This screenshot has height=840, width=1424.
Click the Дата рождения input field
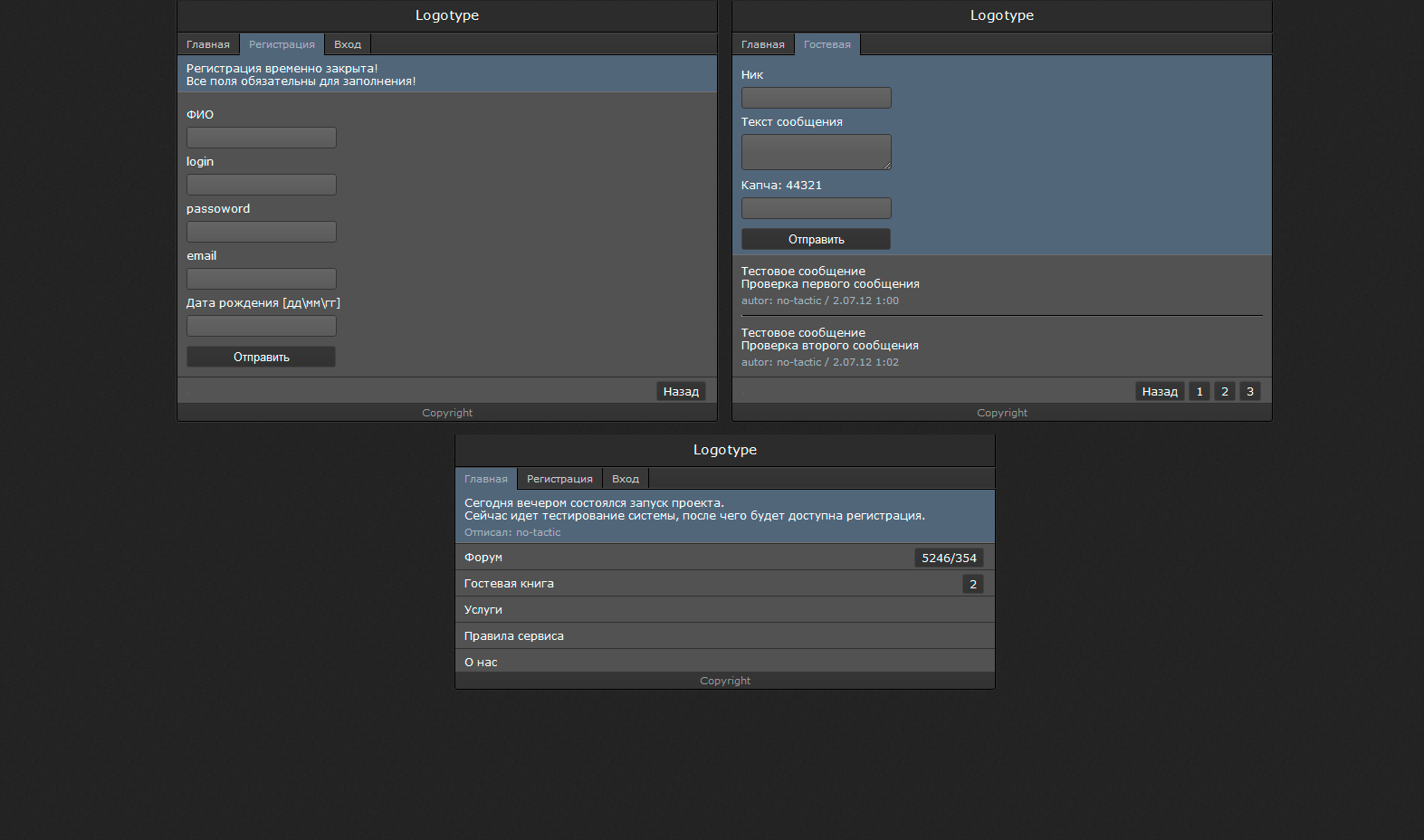click(x=262, y=326)
